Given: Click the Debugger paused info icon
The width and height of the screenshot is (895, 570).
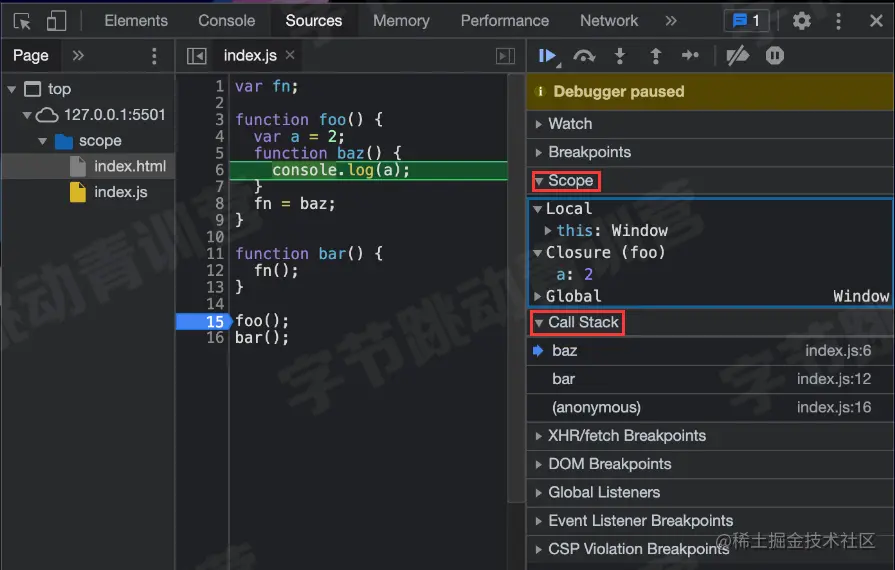Looking at the screenshot, I should (540, 92).
